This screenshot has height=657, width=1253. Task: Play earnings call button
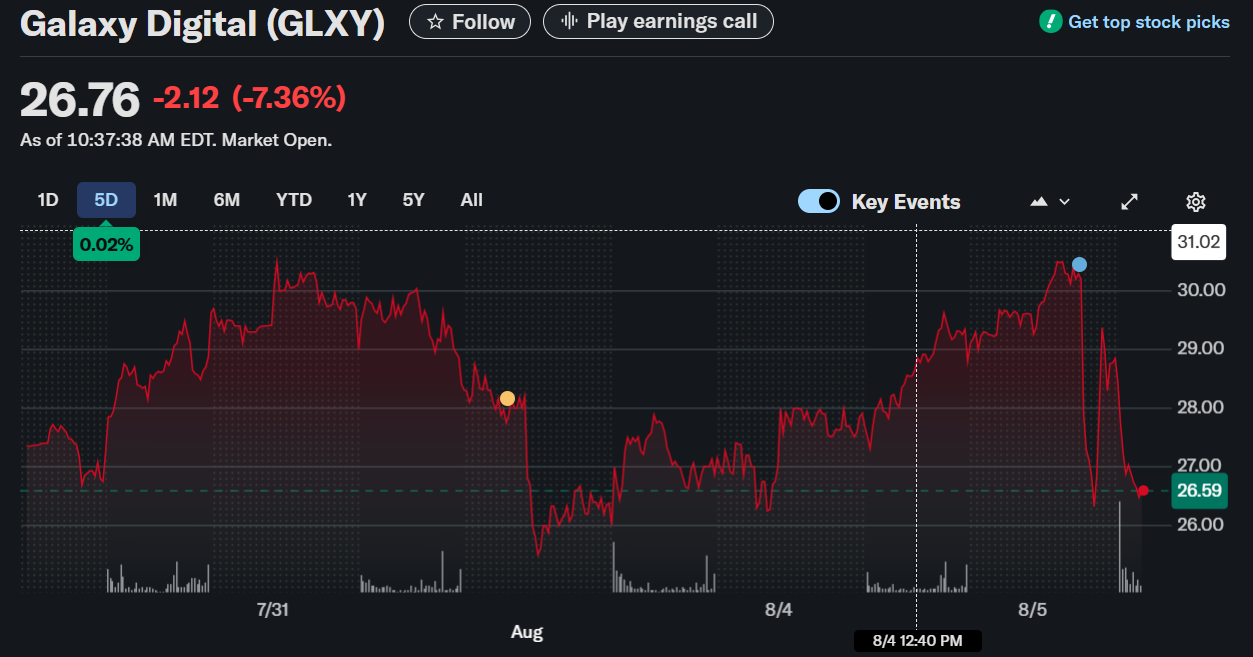point(658,21)
